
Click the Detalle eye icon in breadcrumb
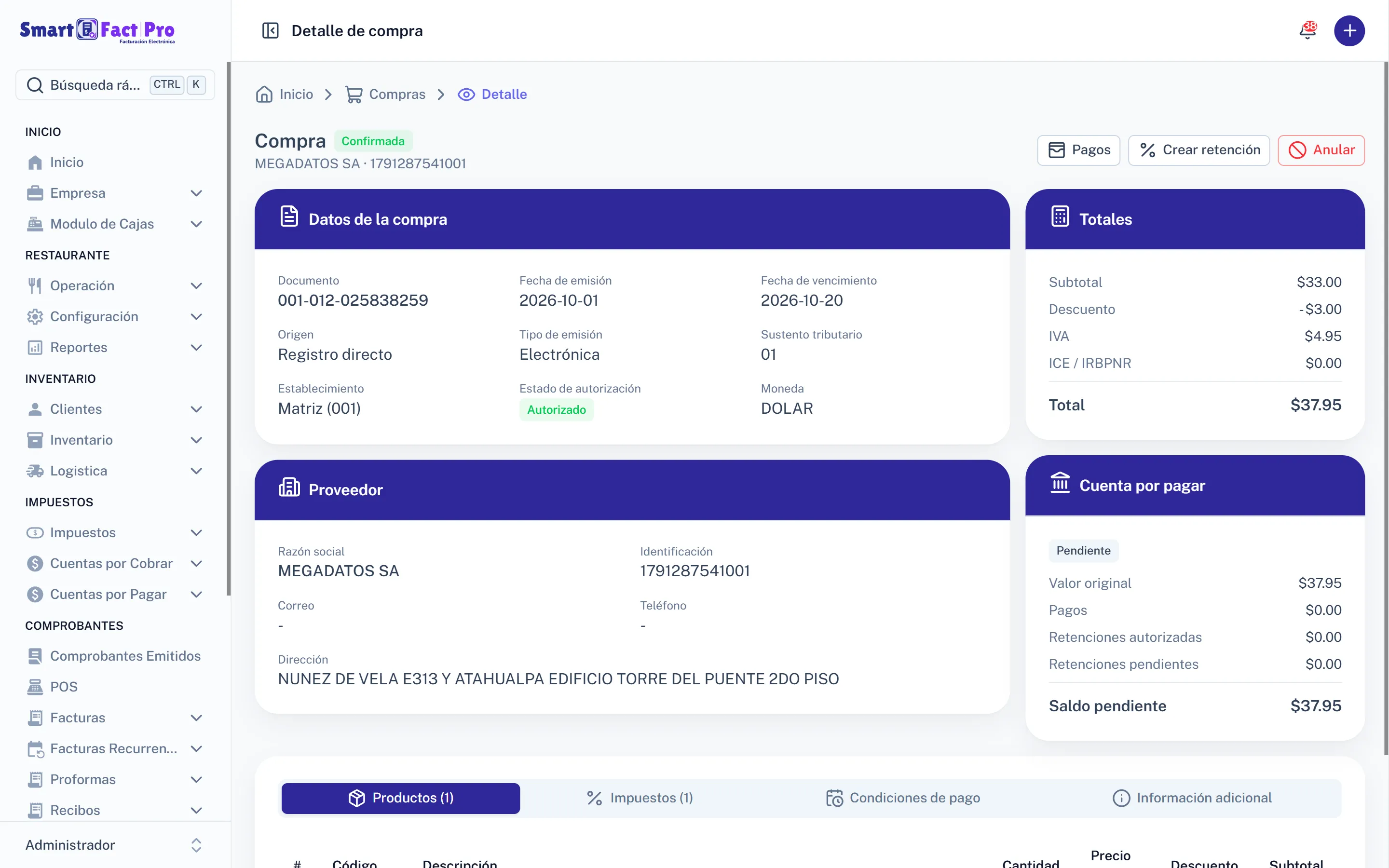coord(466,94)
